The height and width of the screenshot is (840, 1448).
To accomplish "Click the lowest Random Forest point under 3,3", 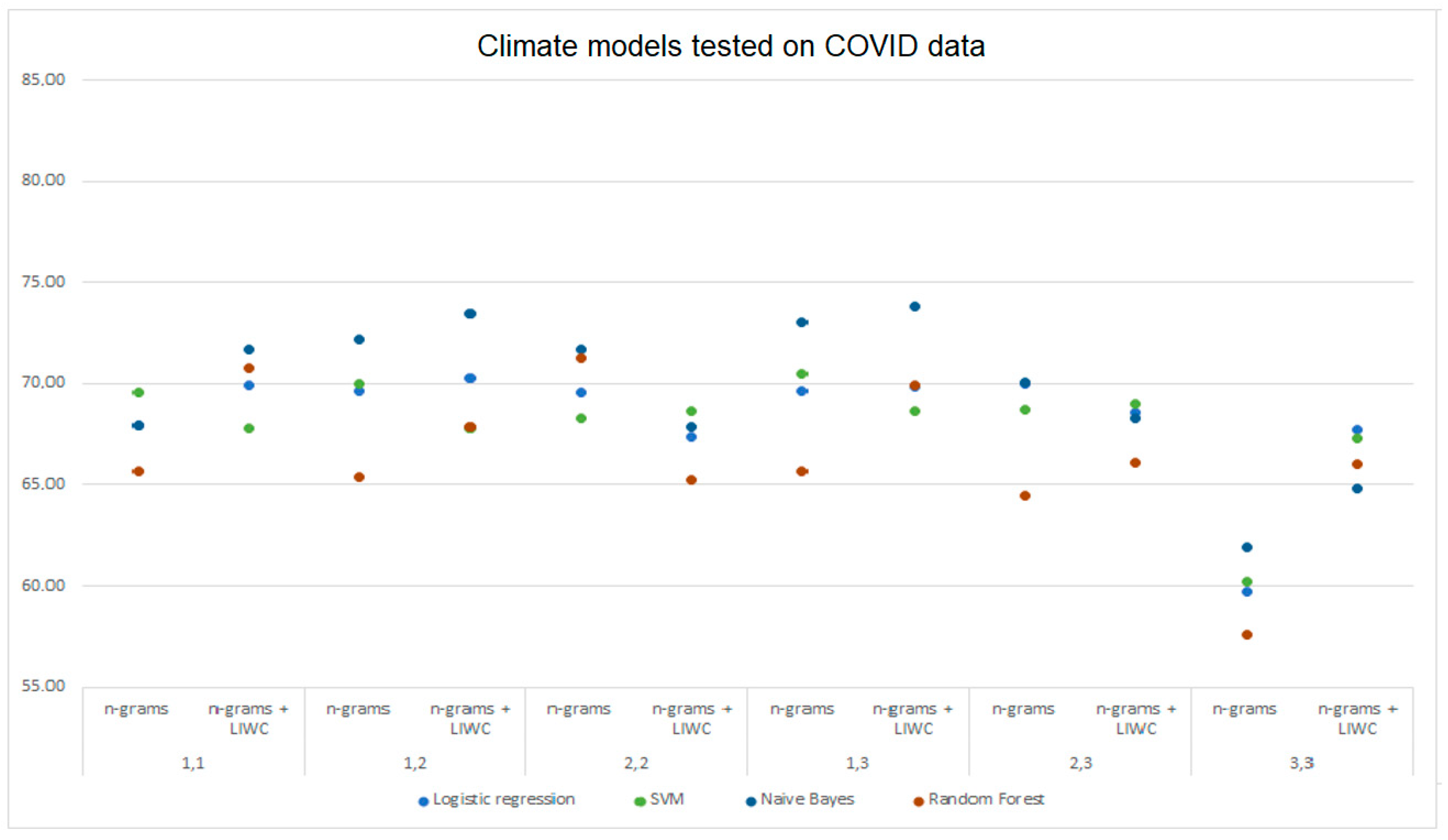I will coord(1247,635).
